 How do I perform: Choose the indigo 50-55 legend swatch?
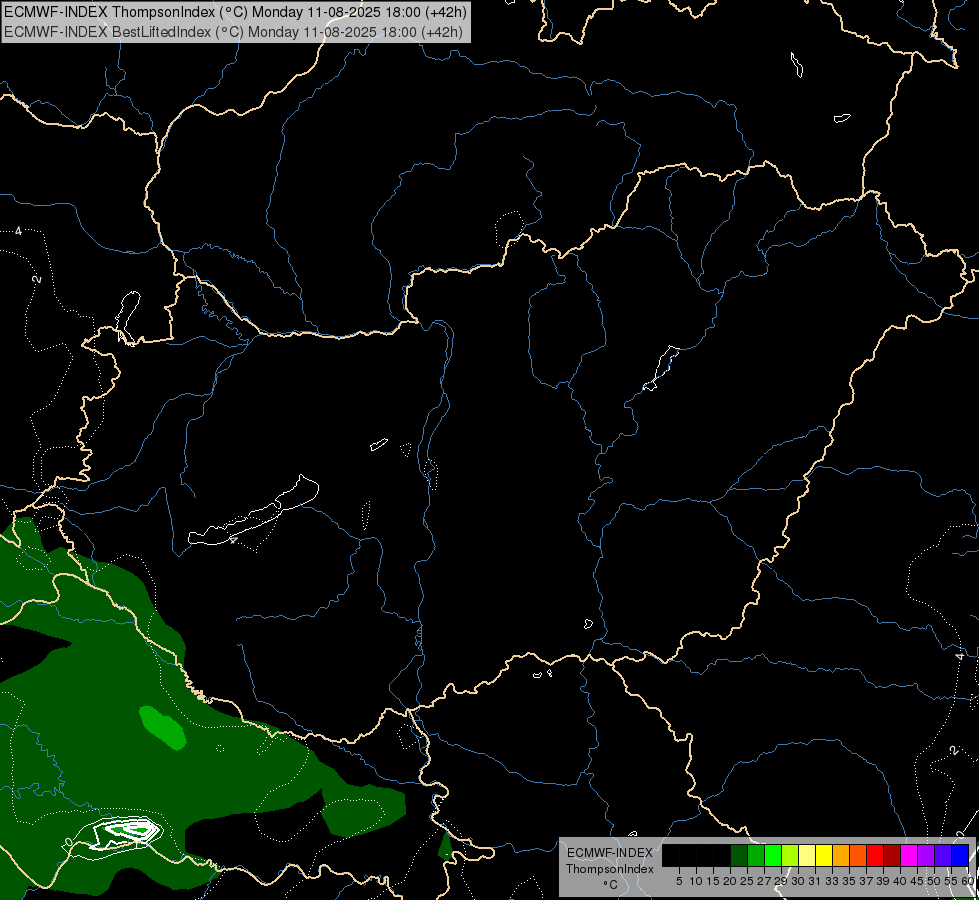click(x=943, y=855)
